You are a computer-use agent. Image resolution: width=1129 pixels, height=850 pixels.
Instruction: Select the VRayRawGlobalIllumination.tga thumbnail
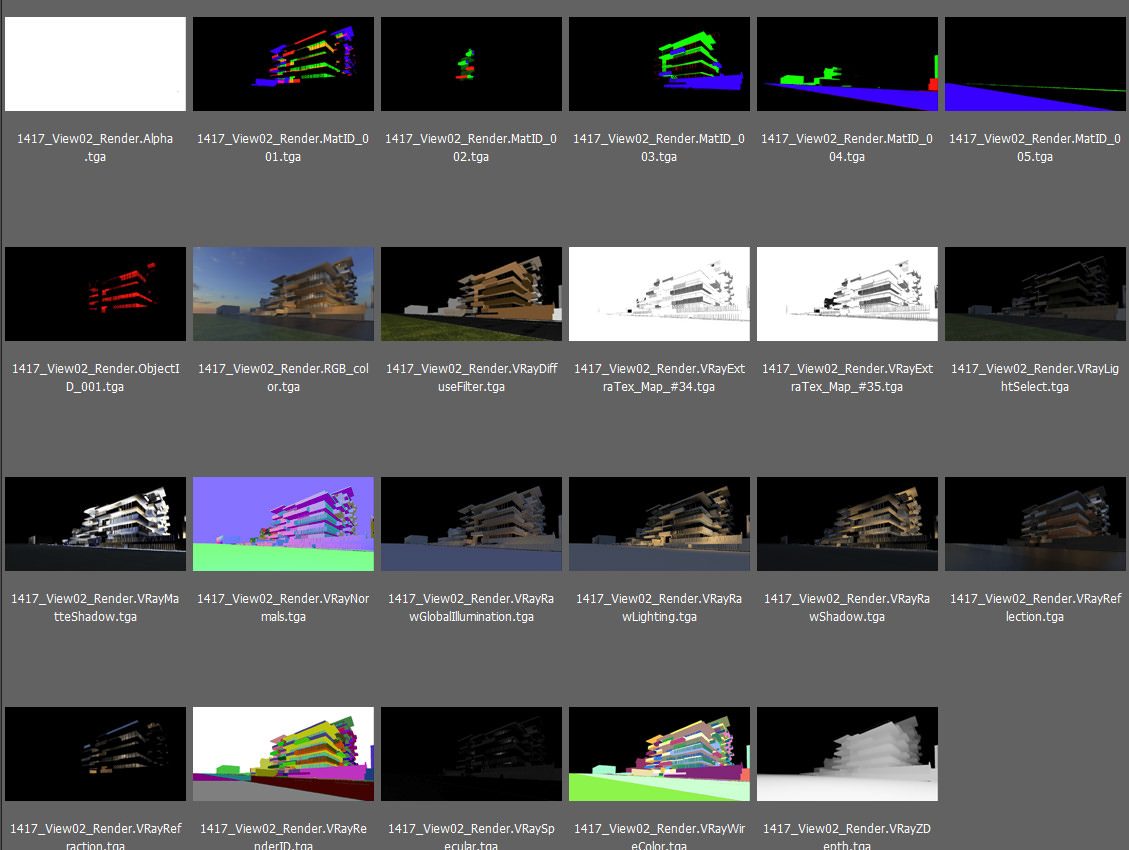(x=471, y=524)
